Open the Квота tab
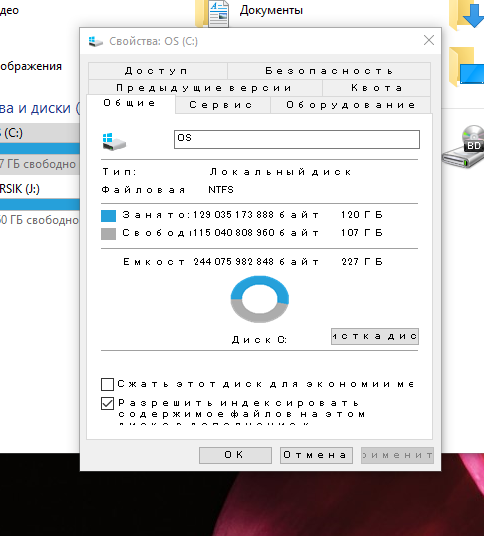 [376, 88]
